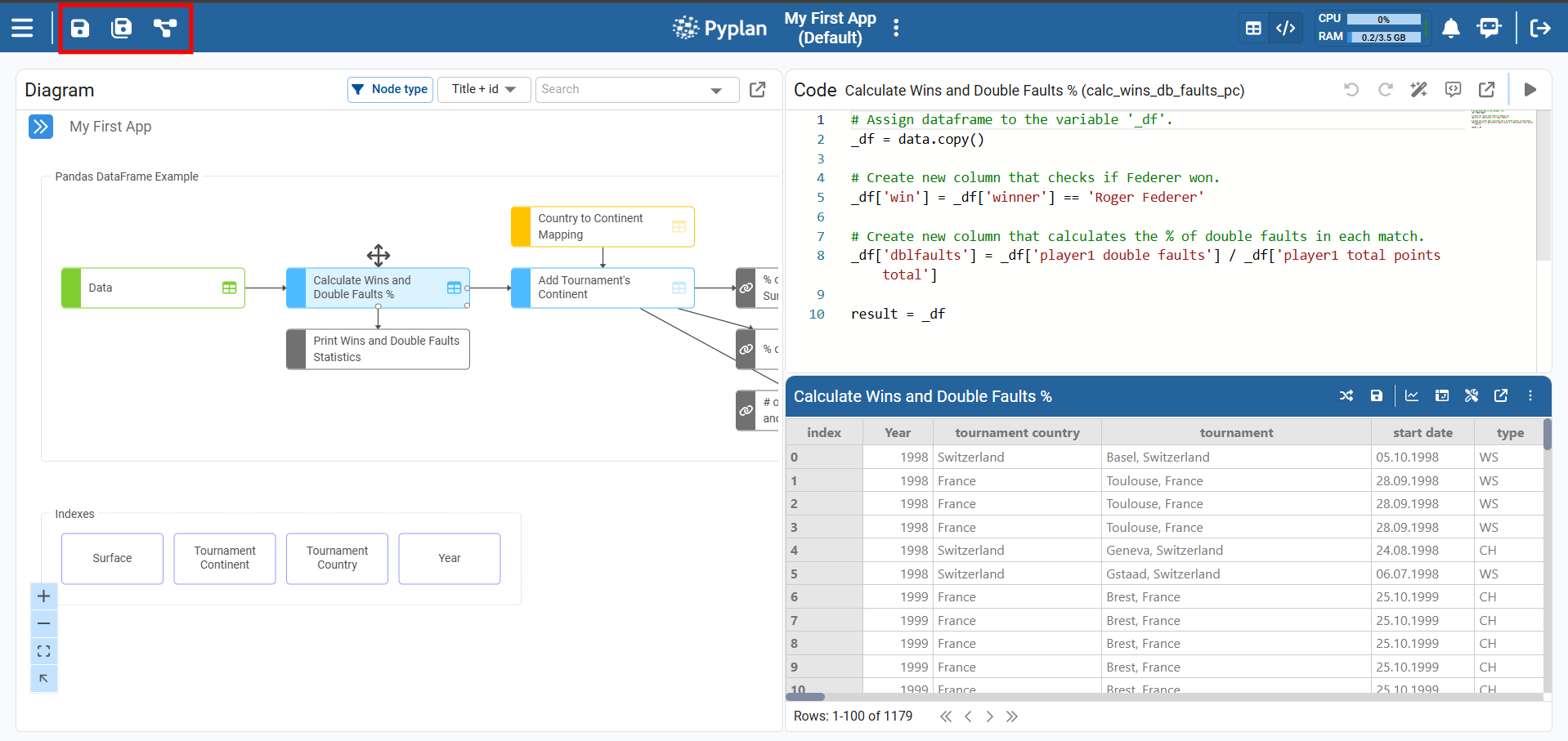Switch to code view in header toggle
This screenshot has width=1568, height=741.
tap(1286, 29)
